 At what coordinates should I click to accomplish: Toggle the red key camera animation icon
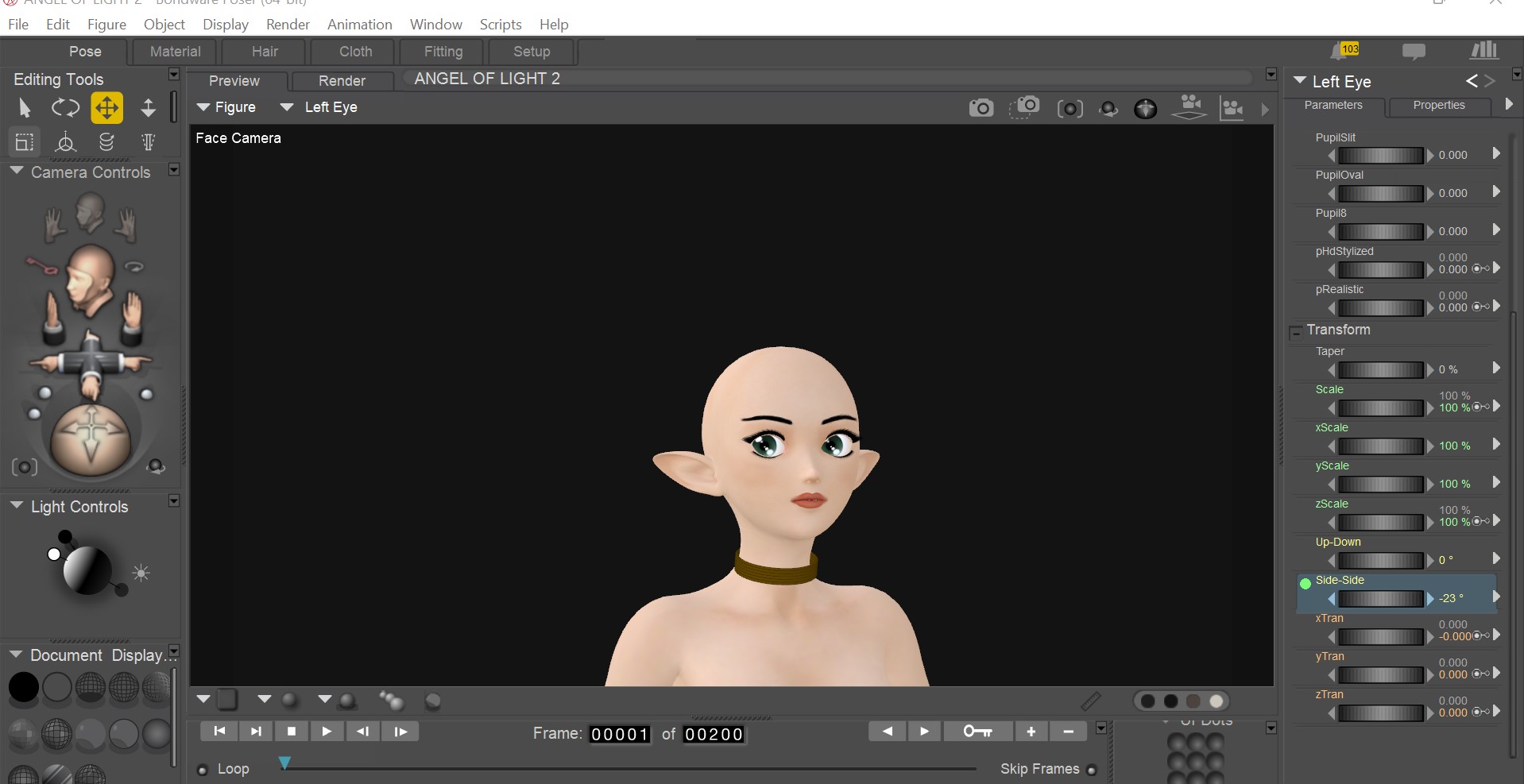(x=41, y=265)
